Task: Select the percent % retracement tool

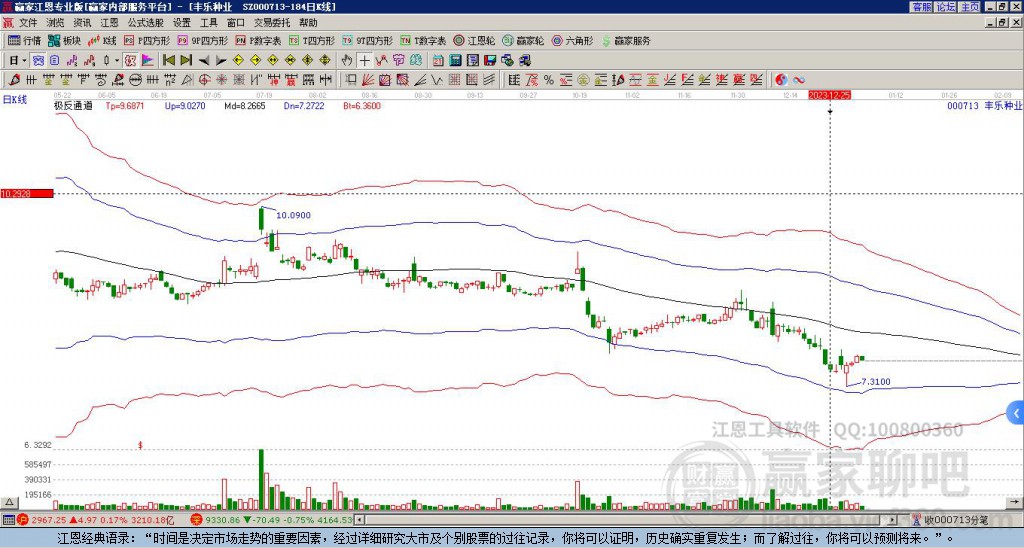Action: coord(549,80)
